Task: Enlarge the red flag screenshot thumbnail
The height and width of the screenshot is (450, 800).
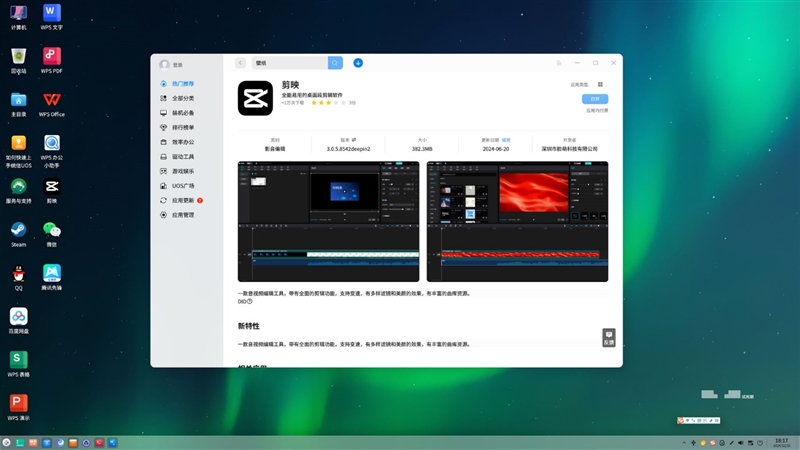Action: [517, 221]
